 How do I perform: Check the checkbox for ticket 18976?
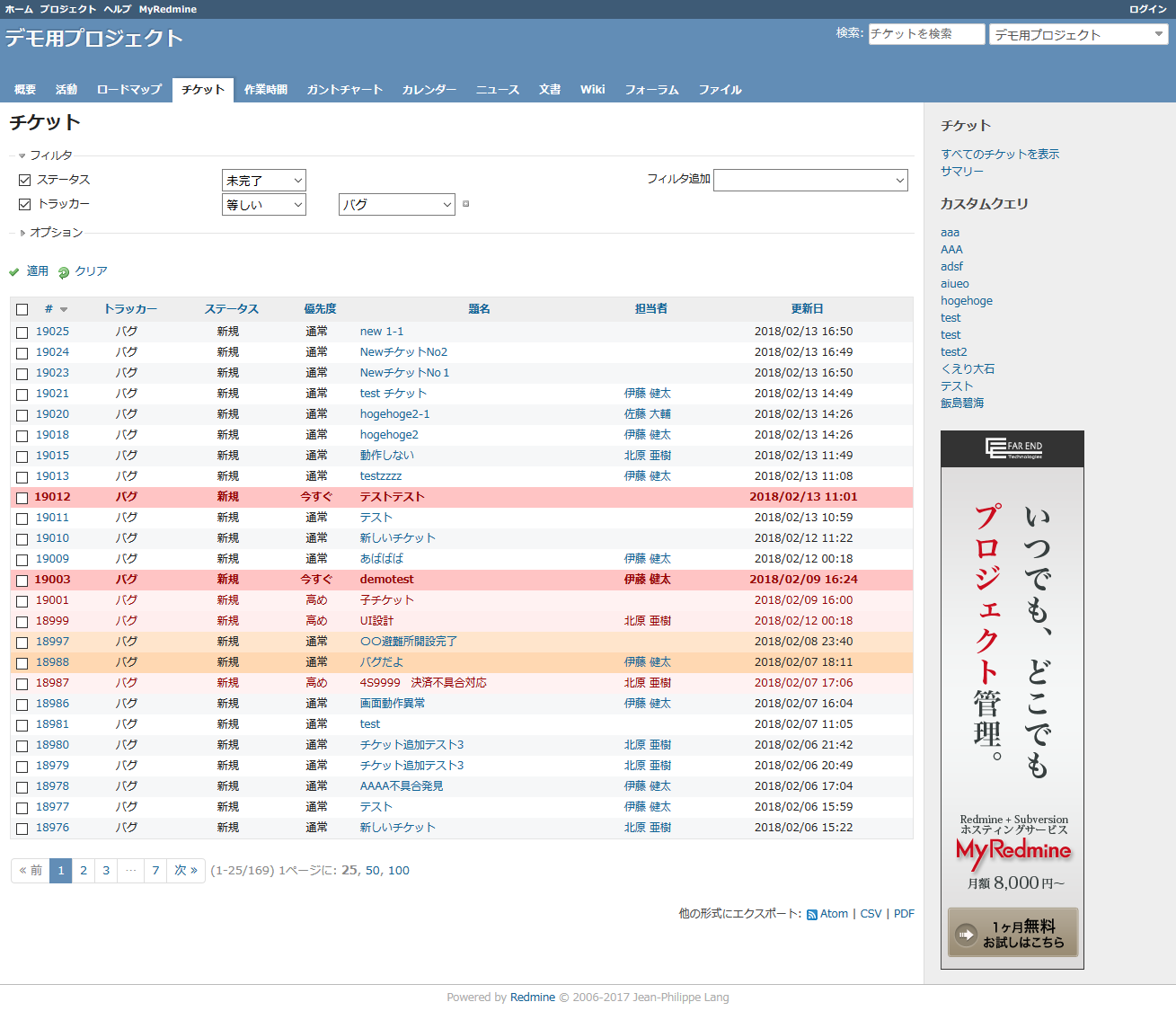coord(22,829)
